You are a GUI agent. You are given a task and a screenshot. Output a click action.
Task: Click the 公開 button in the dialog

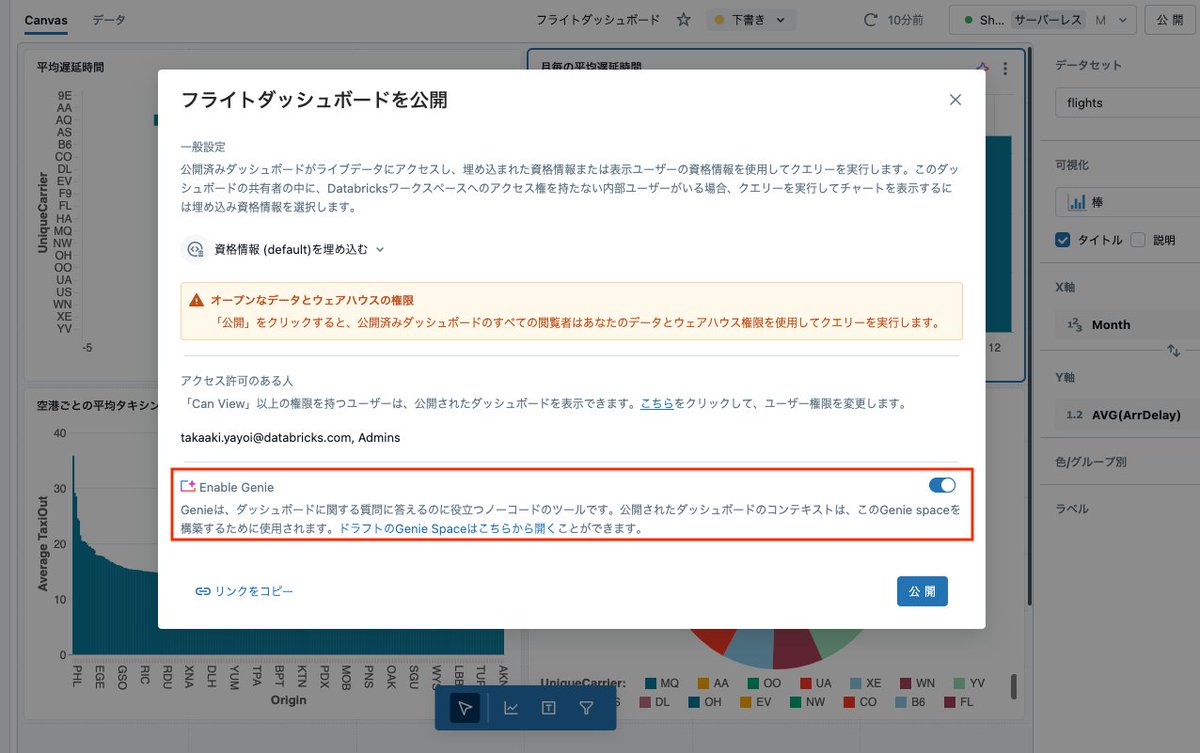click(921, 591)
